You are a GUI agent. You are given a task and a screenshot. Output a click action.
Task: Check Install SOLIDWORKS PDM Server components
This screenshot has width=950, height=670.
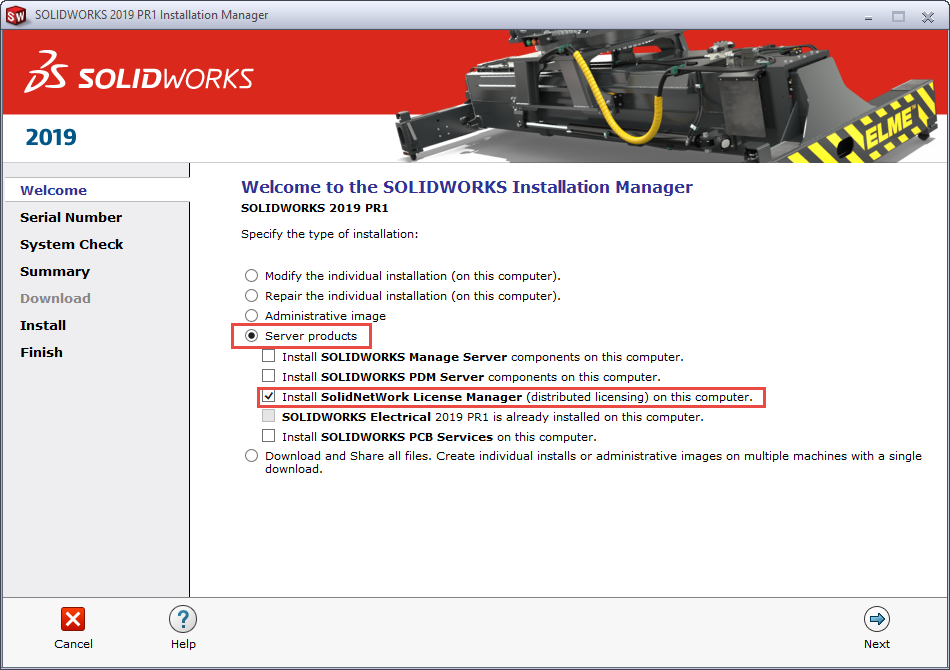269,377
